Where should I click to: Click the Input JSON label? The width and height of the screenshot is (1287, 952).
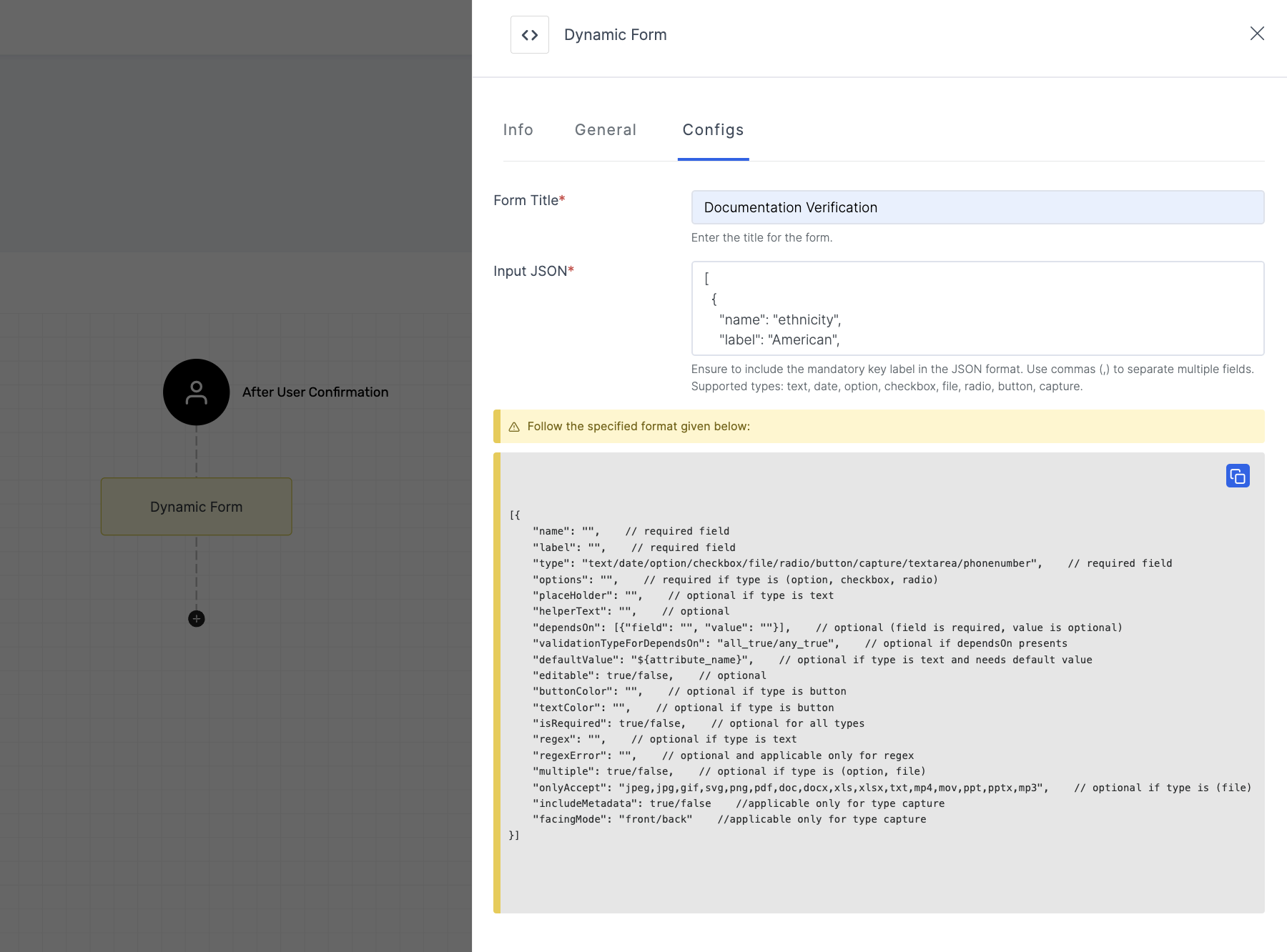coord(533,271)
